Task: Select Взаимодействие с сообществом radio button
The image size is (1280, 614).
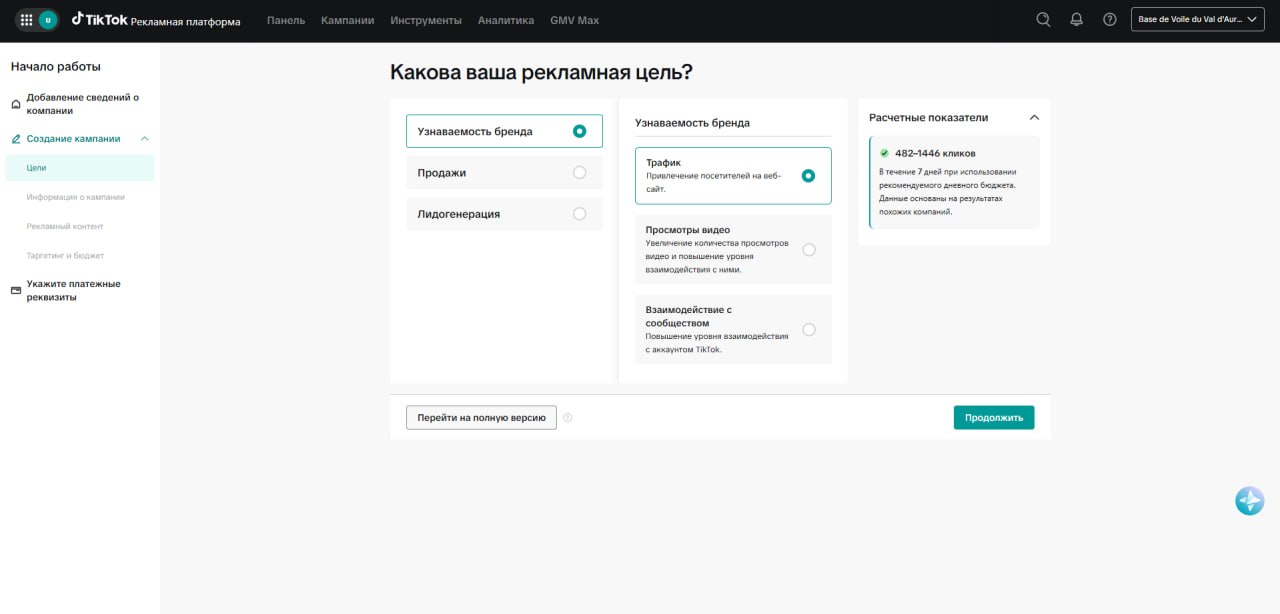Action: (808, 330)
